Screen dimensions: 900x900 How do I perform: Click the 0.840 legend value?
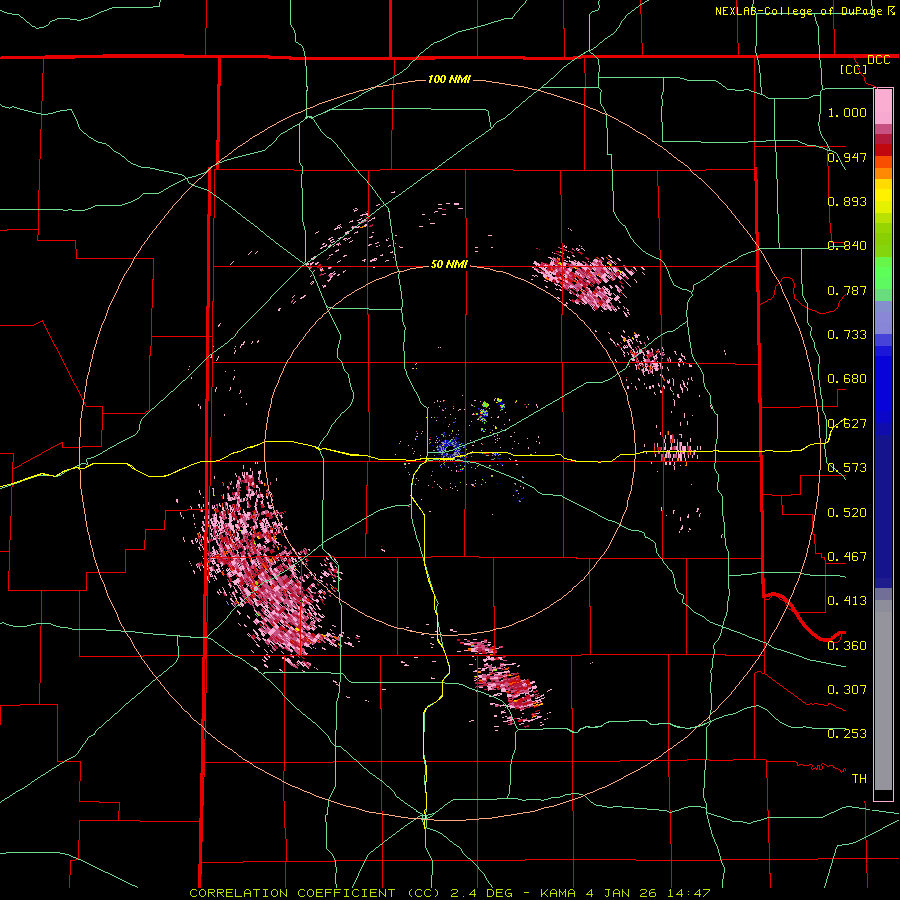coord(847,246)
